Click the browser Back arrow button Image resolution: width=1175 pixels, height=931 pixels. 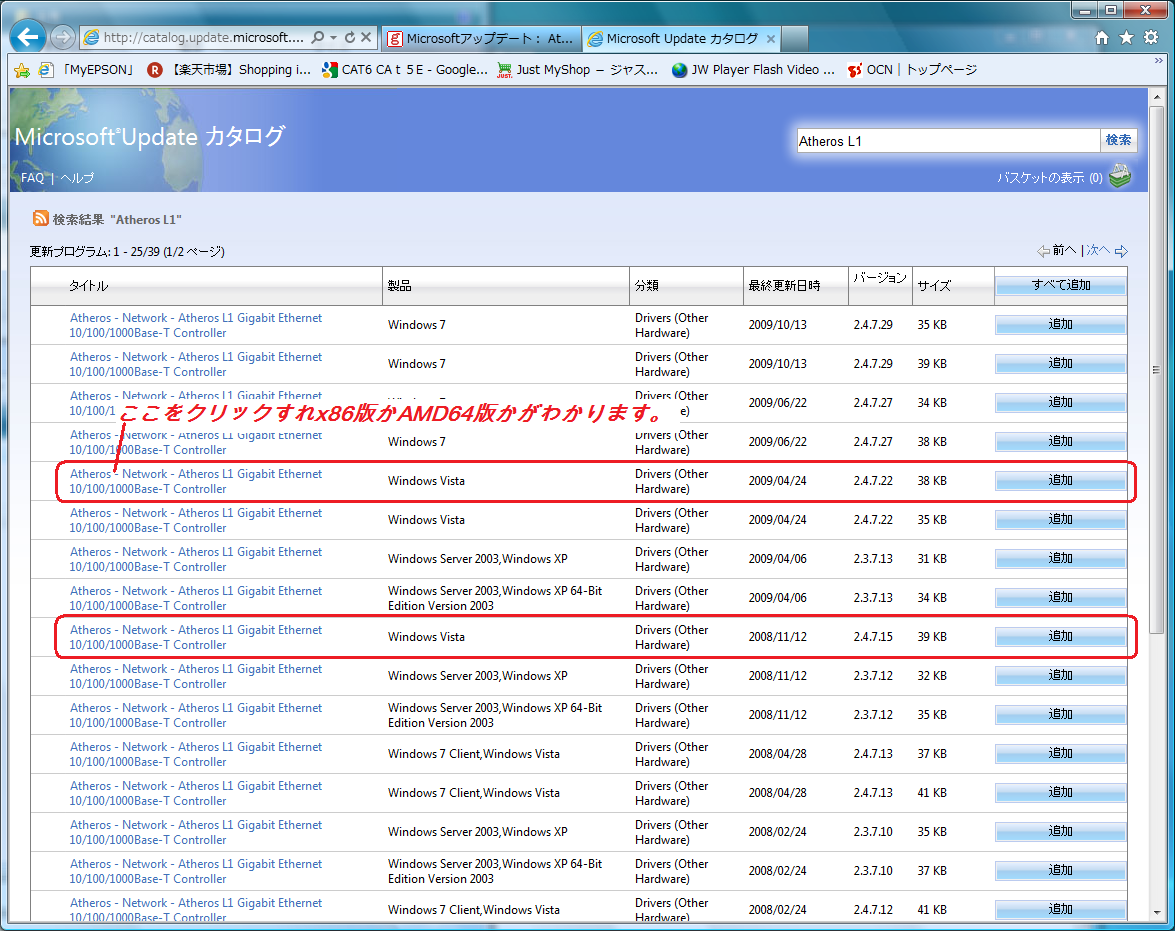pyautogui.click(x=28, y=37)
